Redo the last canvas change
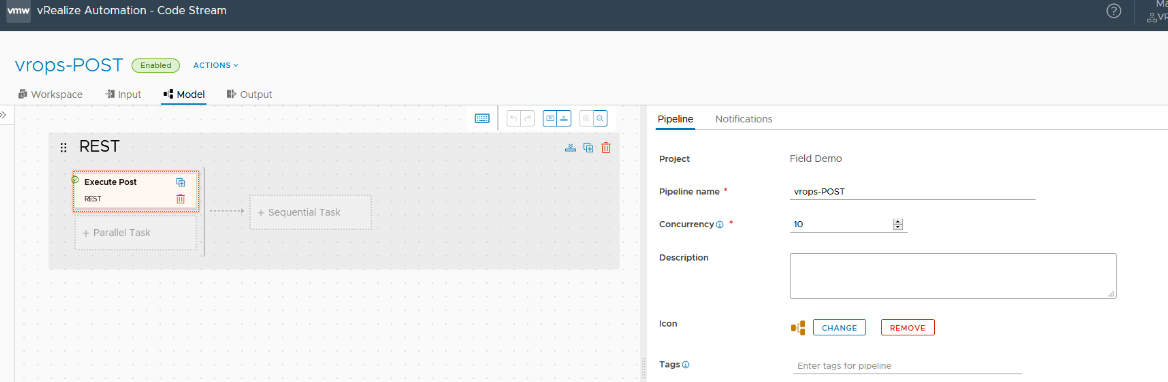Image resolution: width=1168 pixels, height=382 pixels. tap(527, 118)
